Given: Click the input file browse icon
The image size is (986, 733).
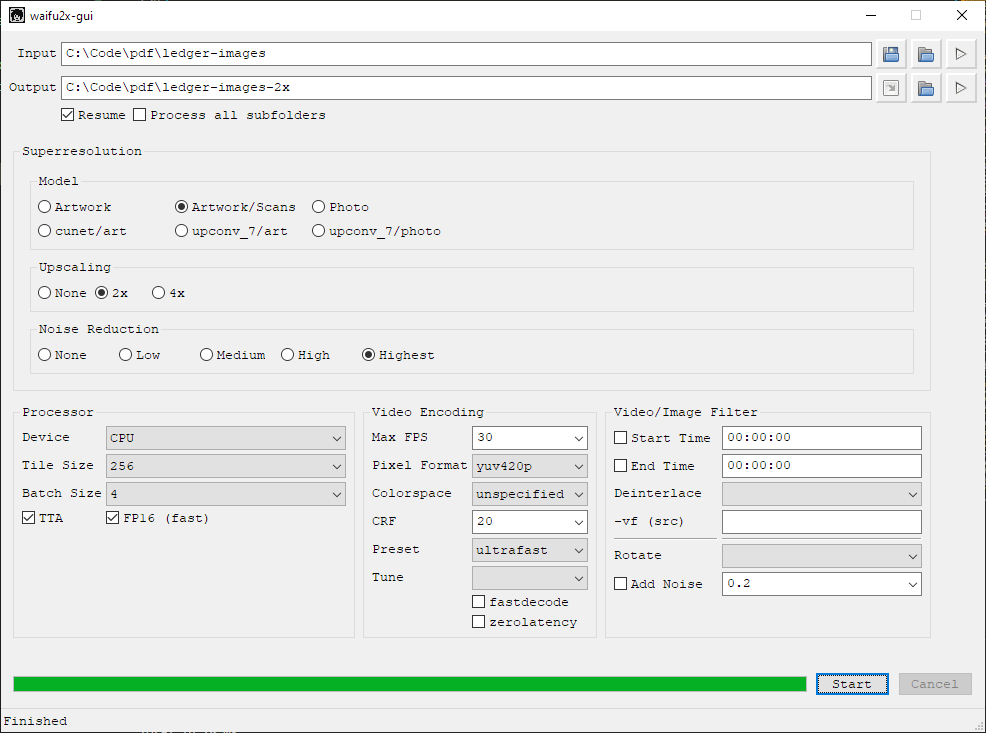Looking at the screenshot, I should (890, 54).
